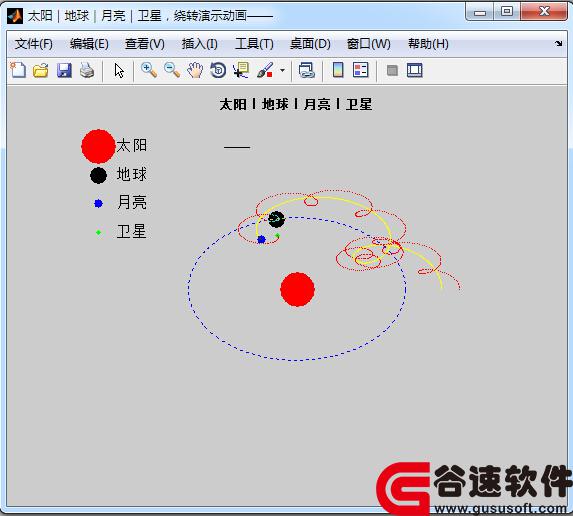Screen dimensions: 573x516
Task: Click the short black line beside 太阳 legend
Action: pyautogui.click(x=237, y=147)
